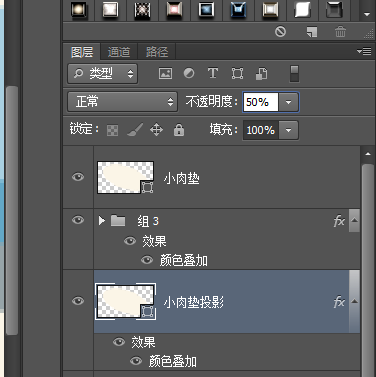Open the fill slider dropdown arrow
This screenshot has height=377, width=376.
[x=288, y=130]
